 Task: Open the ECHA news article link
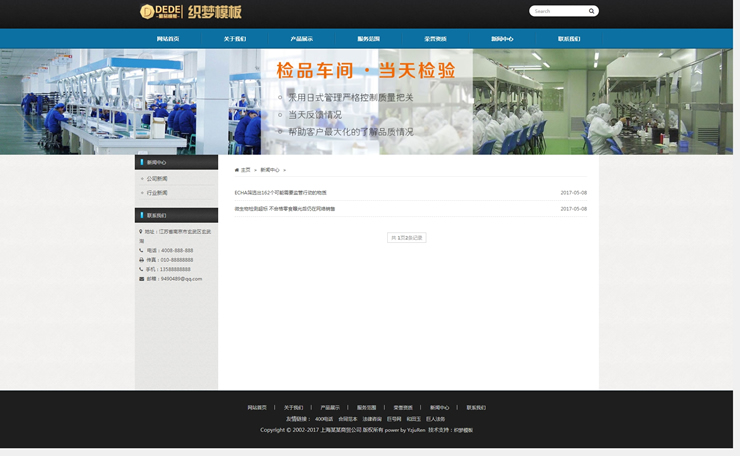click(280, 192)
